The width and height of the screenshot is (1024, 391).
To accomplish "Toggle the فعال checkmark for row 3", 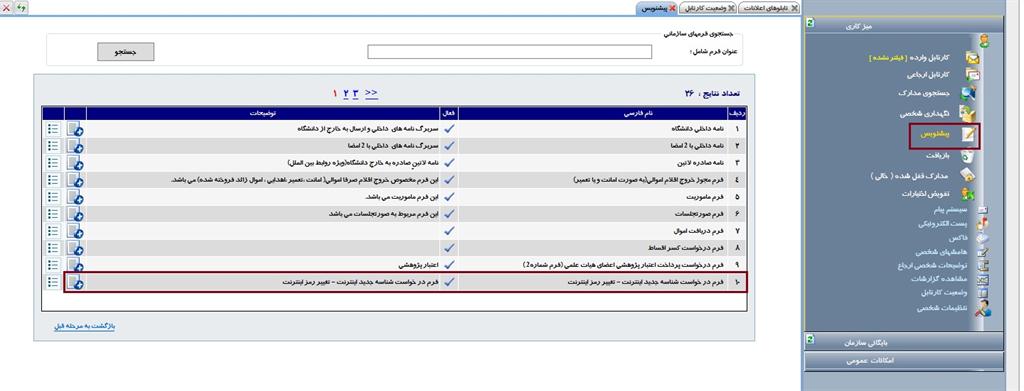I will (x=449, y=163).
